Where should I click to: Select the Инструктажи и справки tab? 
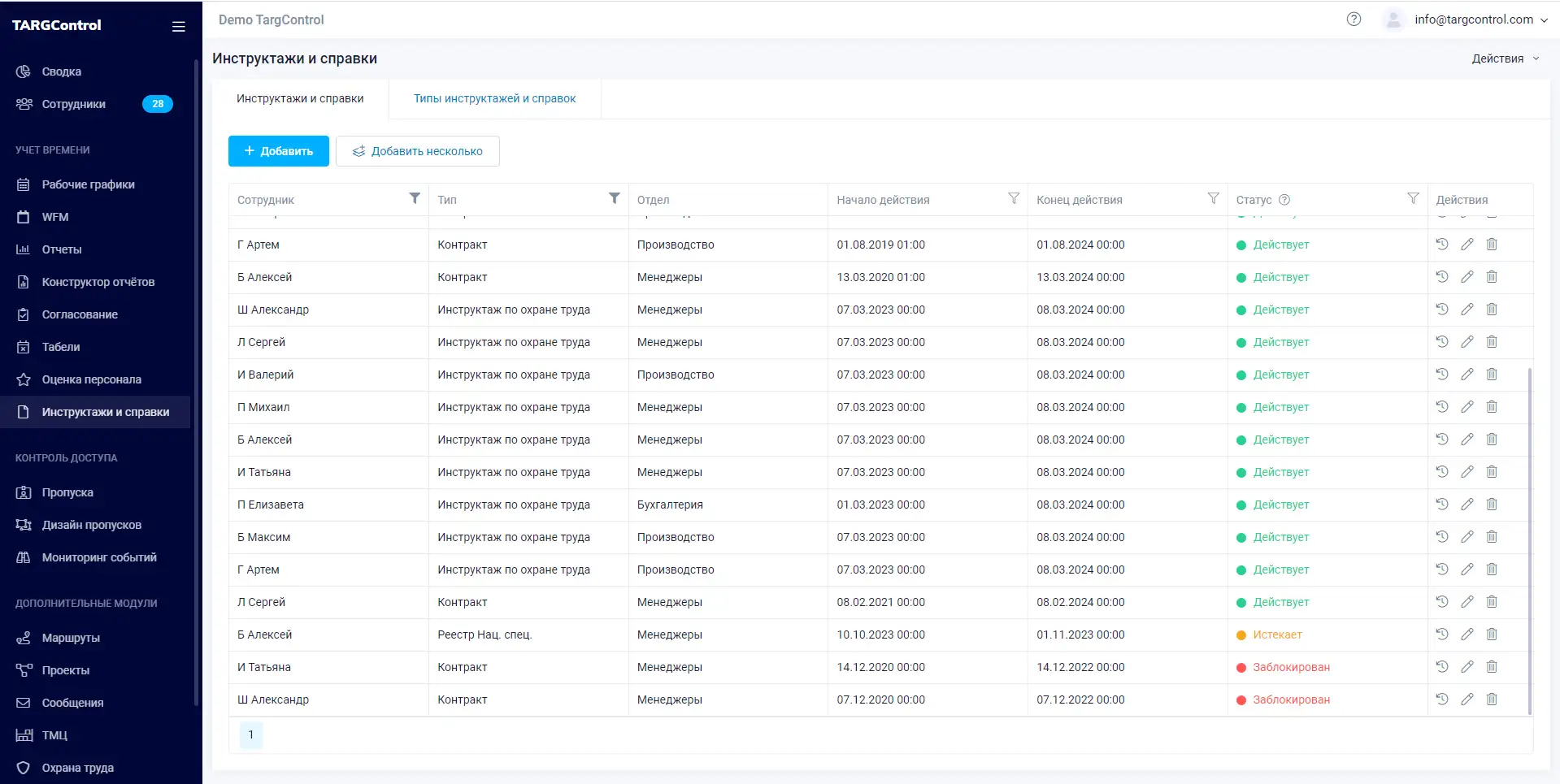pyautogui.click(x=301, y=98)
